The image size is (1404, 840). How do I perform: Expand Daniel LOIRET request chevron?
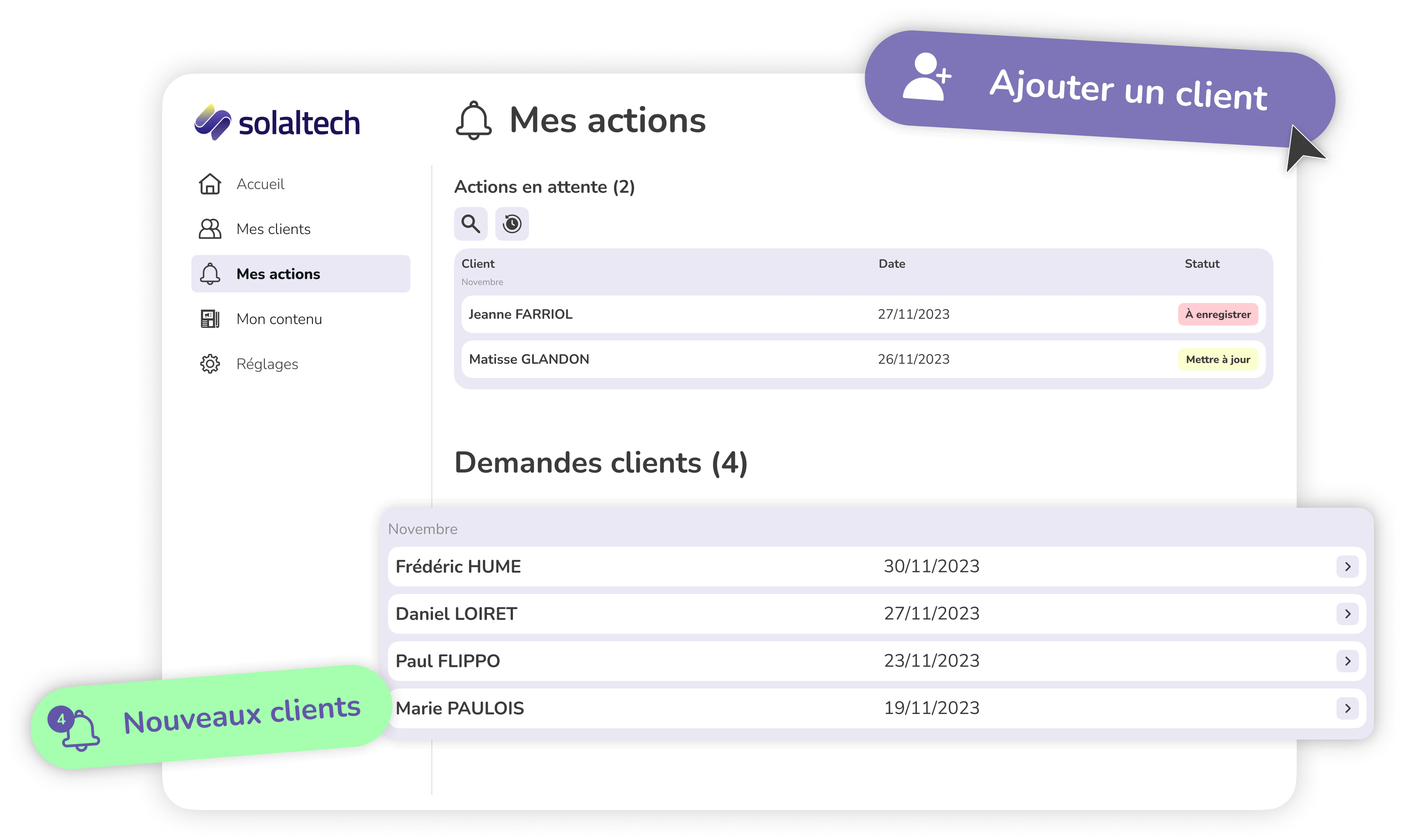1347,613
